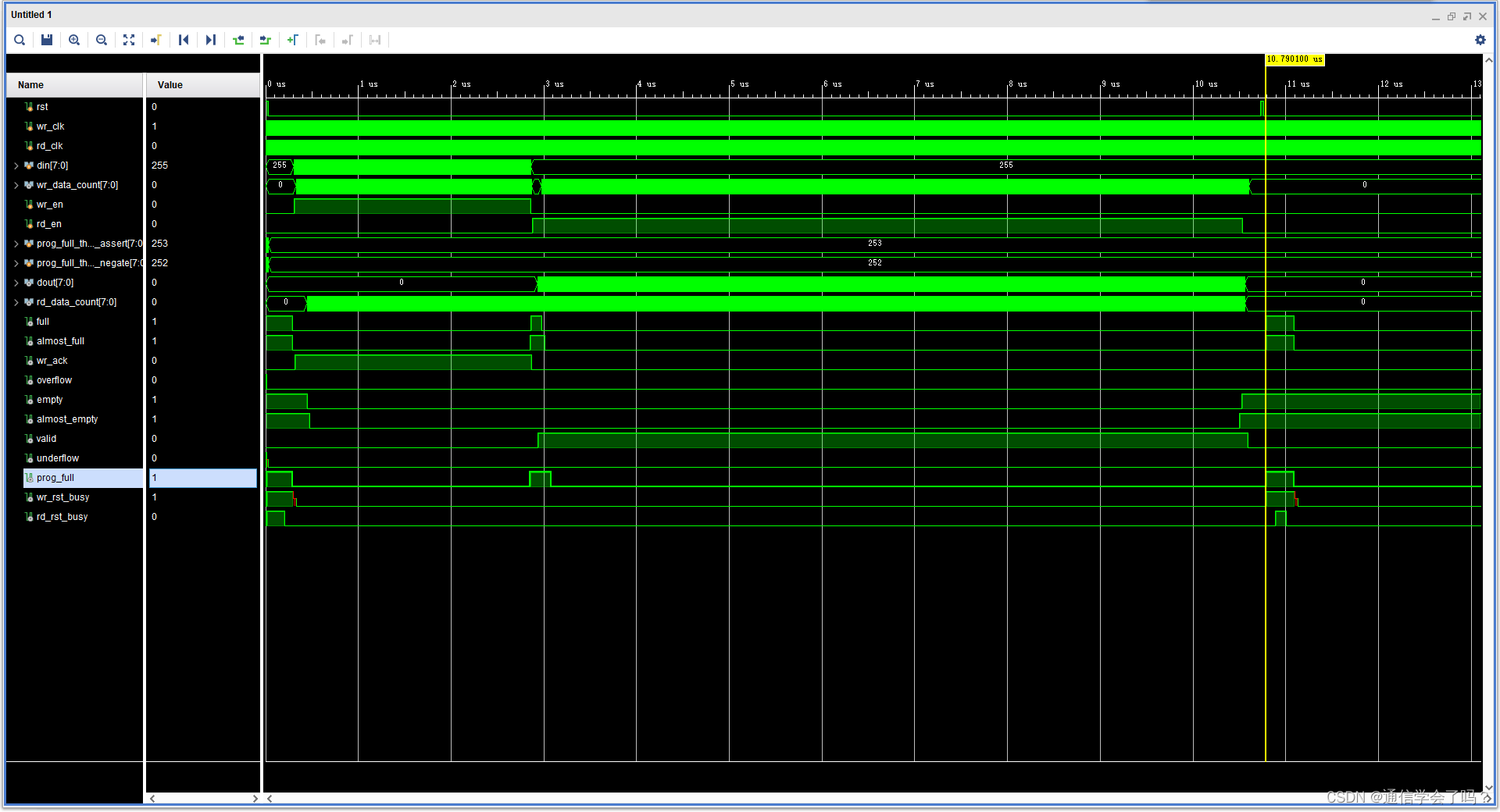Select the rd_clk signal

49,146
